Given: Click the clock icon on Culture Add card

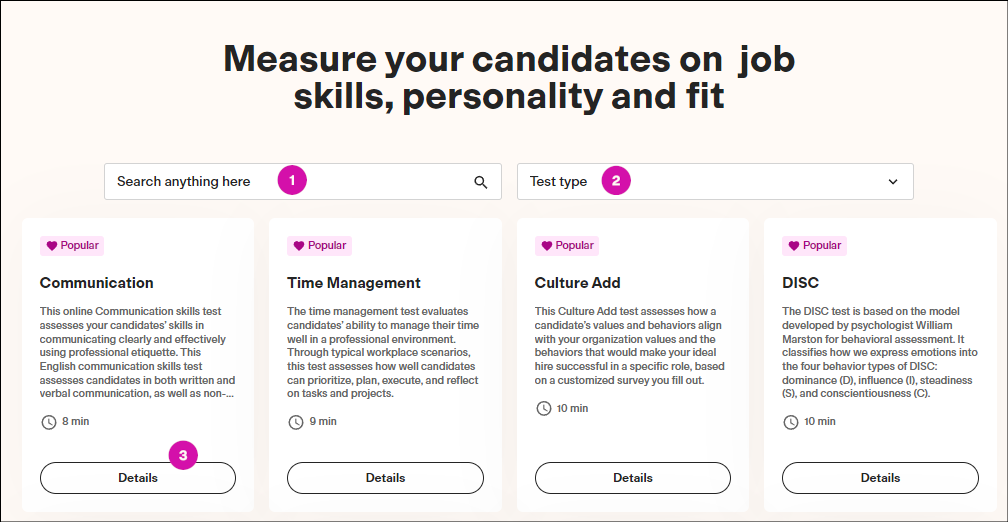Looking at the screenshot, I should (543, 408).
